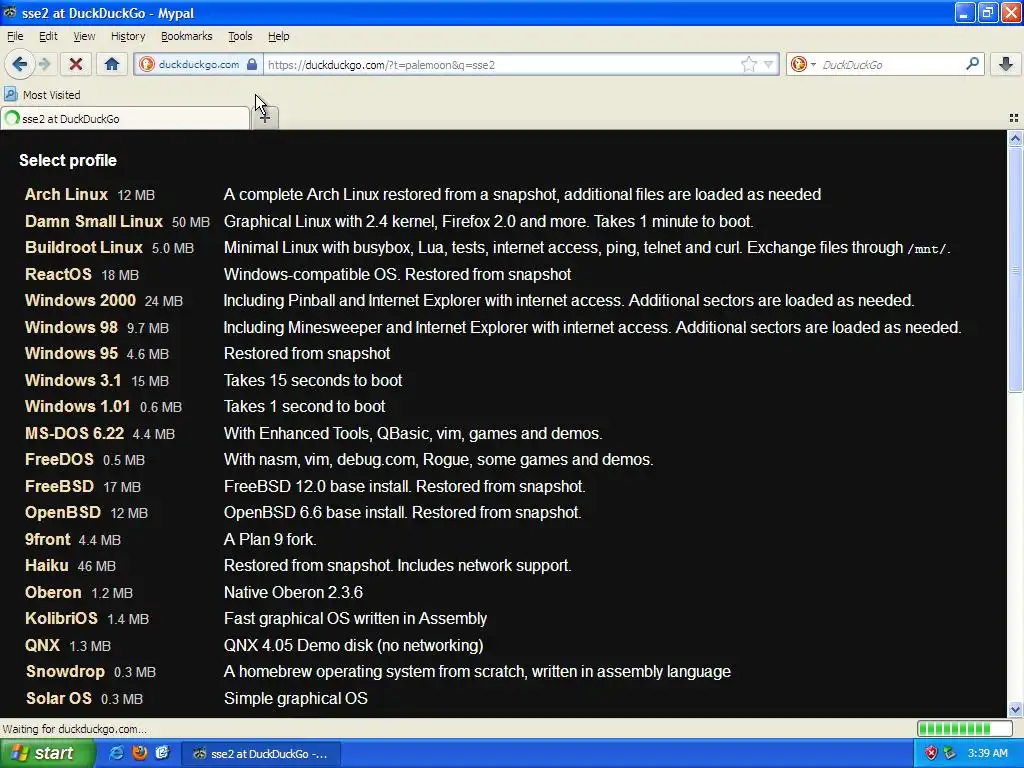
Task: Select the Windows 95 profile
Action: click(x=71, y=353)
